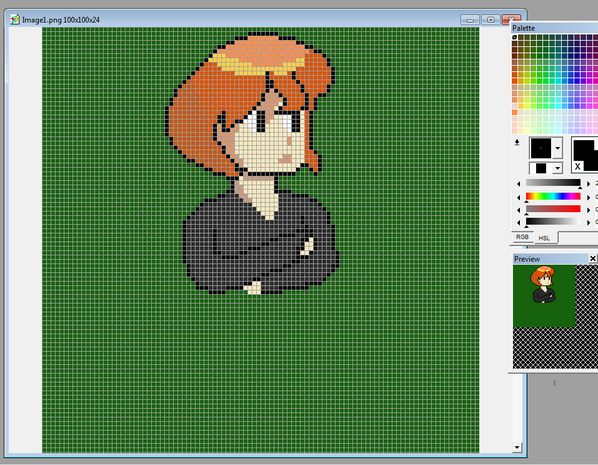Increase lightness with its right arrow

pos(588,222)
